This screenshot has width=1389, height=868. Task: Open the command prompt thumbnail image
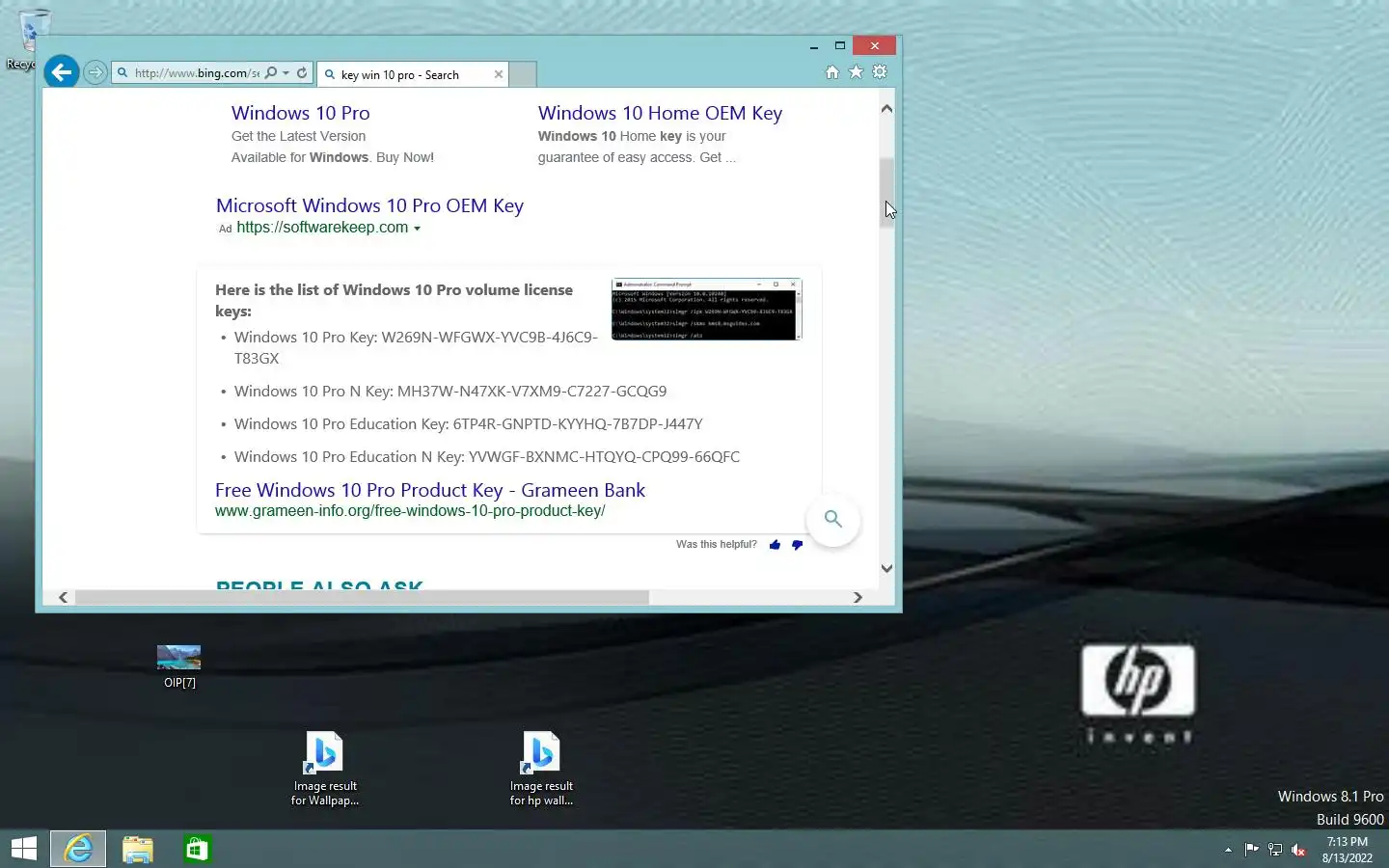click(706, 310)
